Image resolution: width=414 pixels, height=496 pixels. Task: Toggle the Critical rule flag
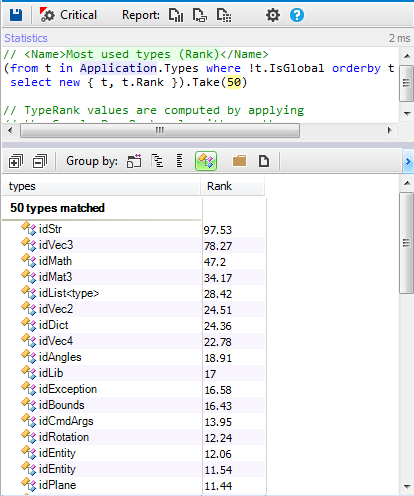68,15
